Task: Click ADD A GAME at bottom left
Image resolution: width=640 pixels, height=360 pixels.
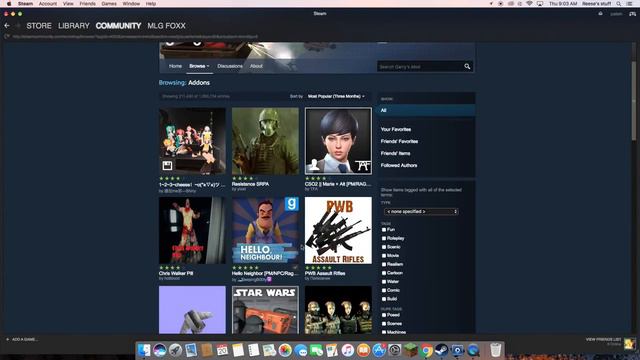Action: (x=22, y=339)
